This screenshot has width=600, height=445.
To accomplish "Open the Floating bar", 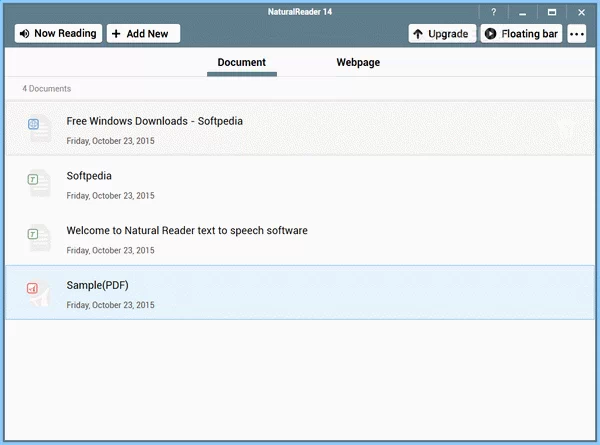I will (520, 34).
